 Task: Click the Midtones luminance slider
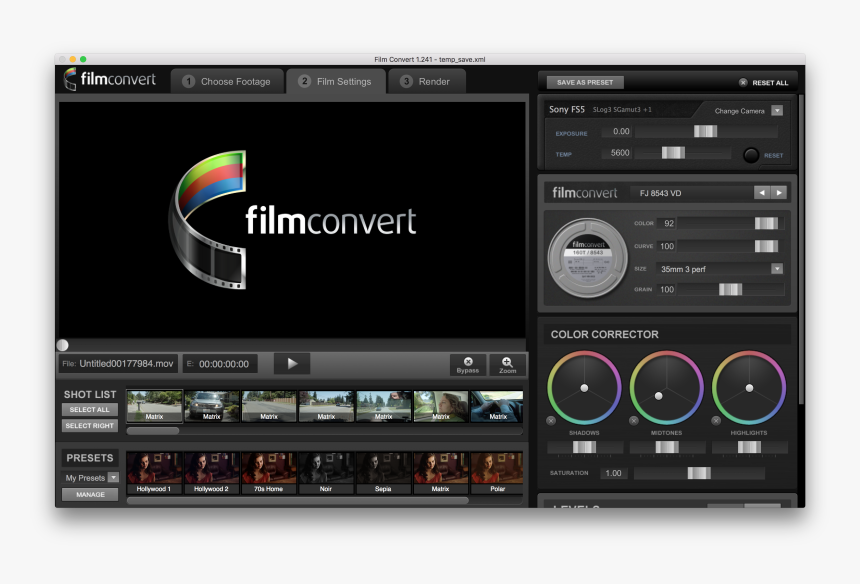click(667, 447)
